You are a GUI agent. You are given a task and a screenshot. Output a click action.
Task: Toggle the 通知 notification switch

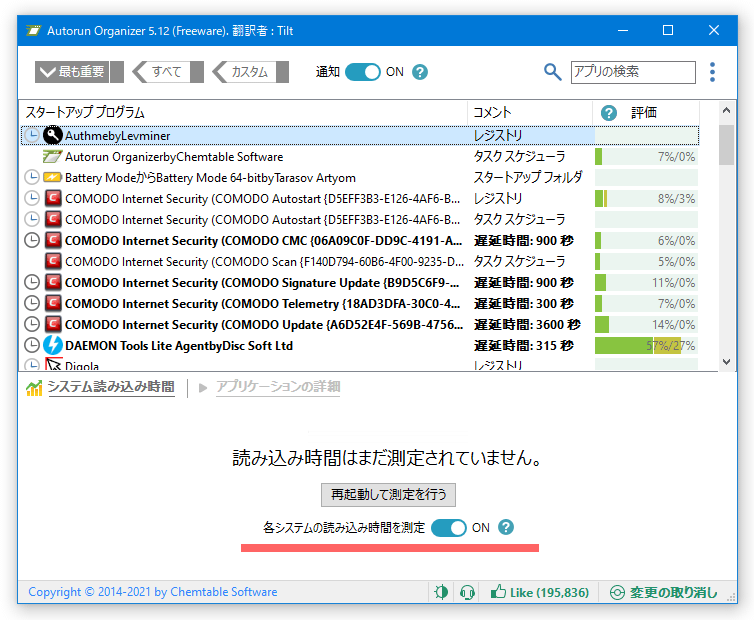363,72
